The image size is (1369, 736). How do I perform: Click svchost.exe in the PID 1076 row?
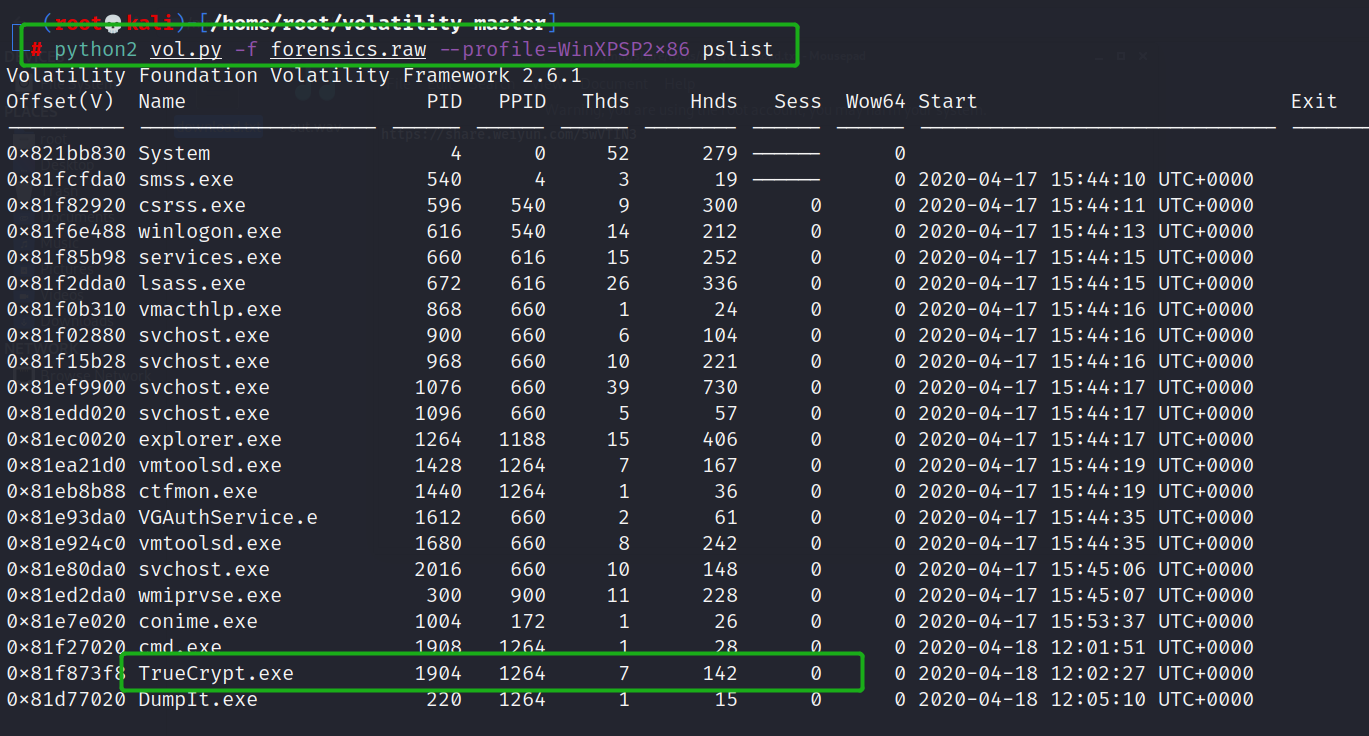(204, 388)
